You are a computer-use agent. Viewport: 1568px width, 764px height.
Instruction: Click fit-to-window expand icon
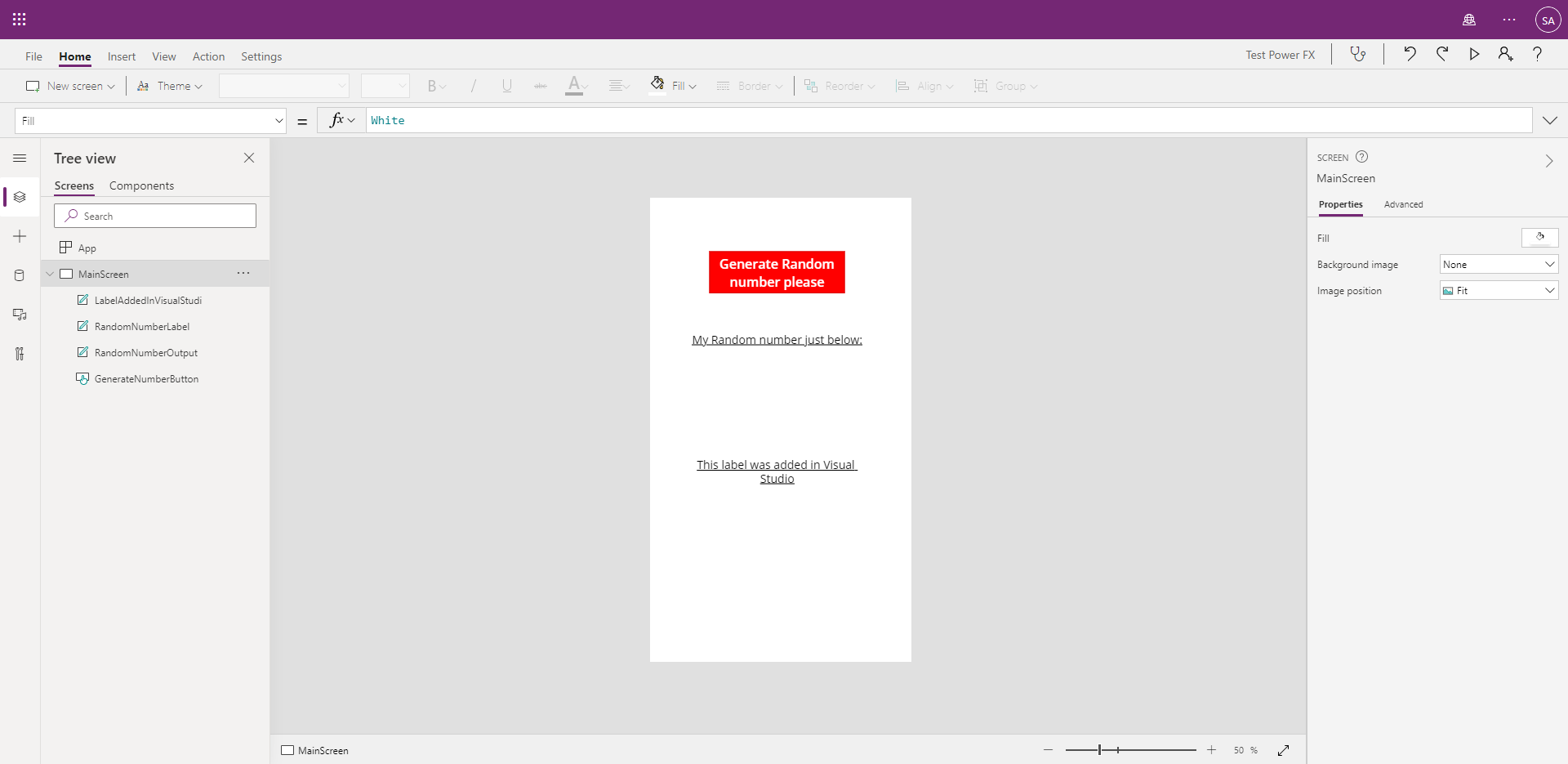click(x=1283, y=750)
